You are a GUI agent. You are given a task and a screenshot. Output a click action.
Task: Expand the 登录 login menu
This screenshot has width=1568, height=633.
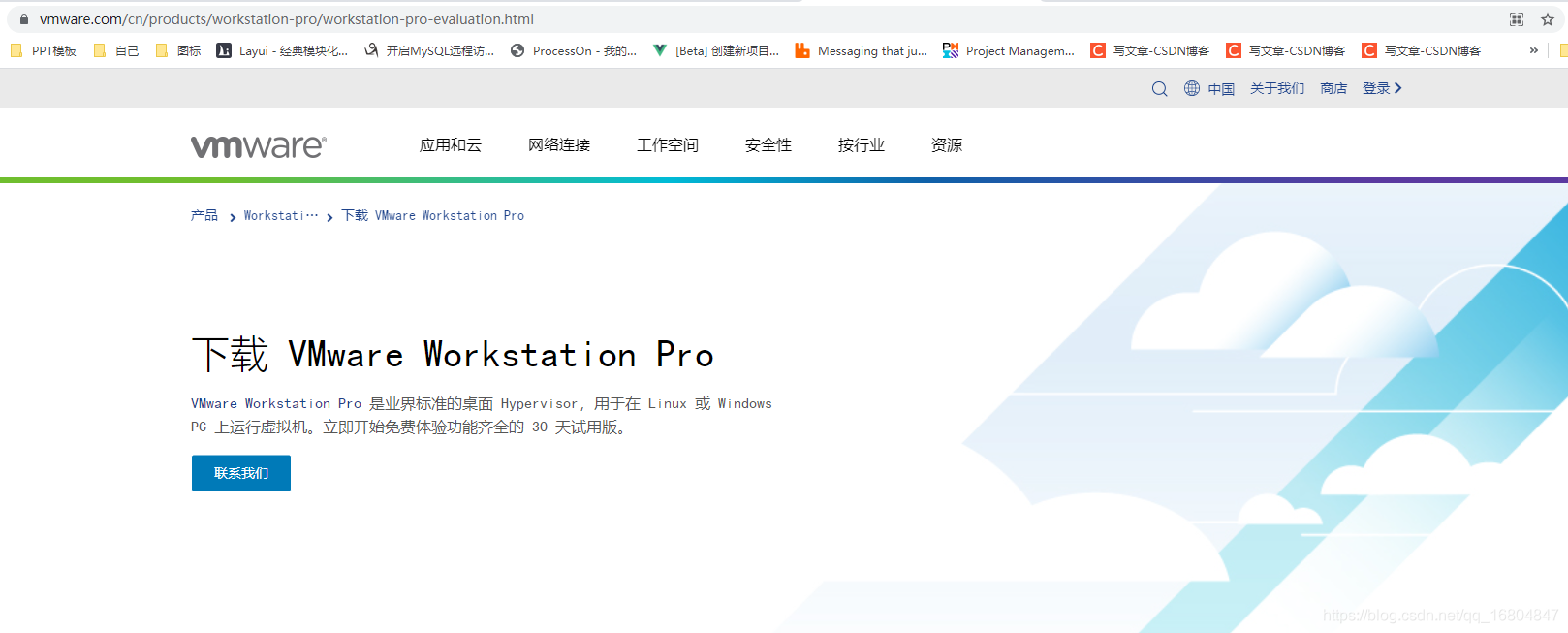tap(1382, 88)
